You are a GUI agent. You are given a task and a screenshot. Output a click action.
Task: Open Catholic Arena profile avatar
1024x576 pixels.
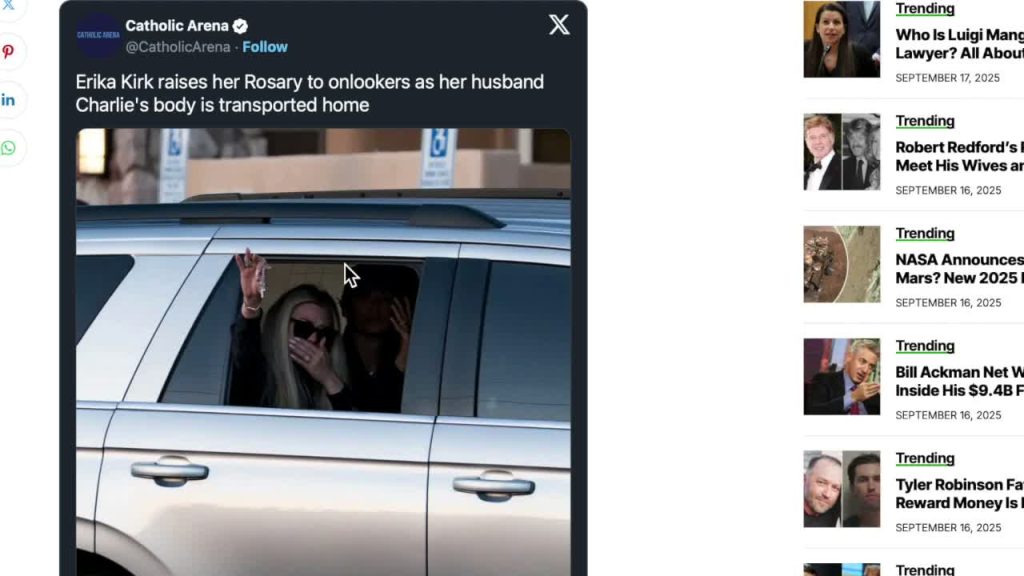click(x=99, y=35)
